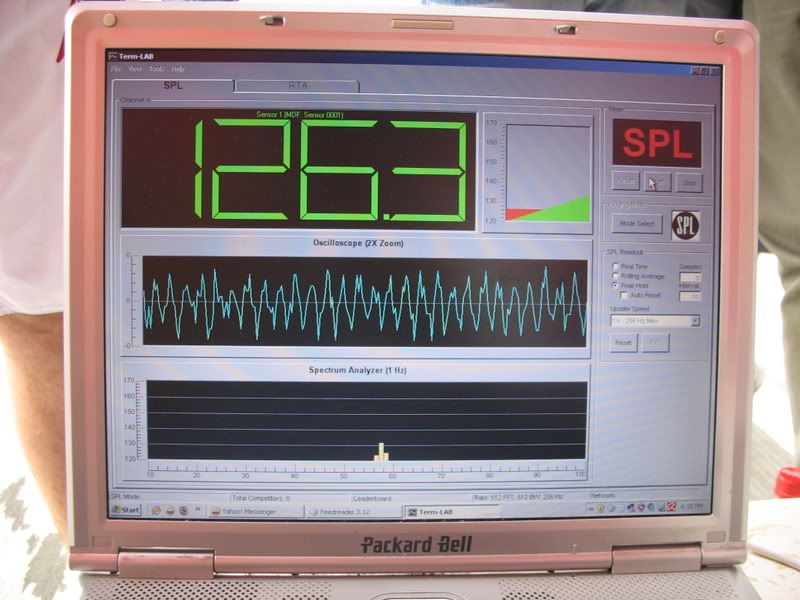
Task: Click the Stop button in the Timer panel
Action: click(x=687, y=182)
